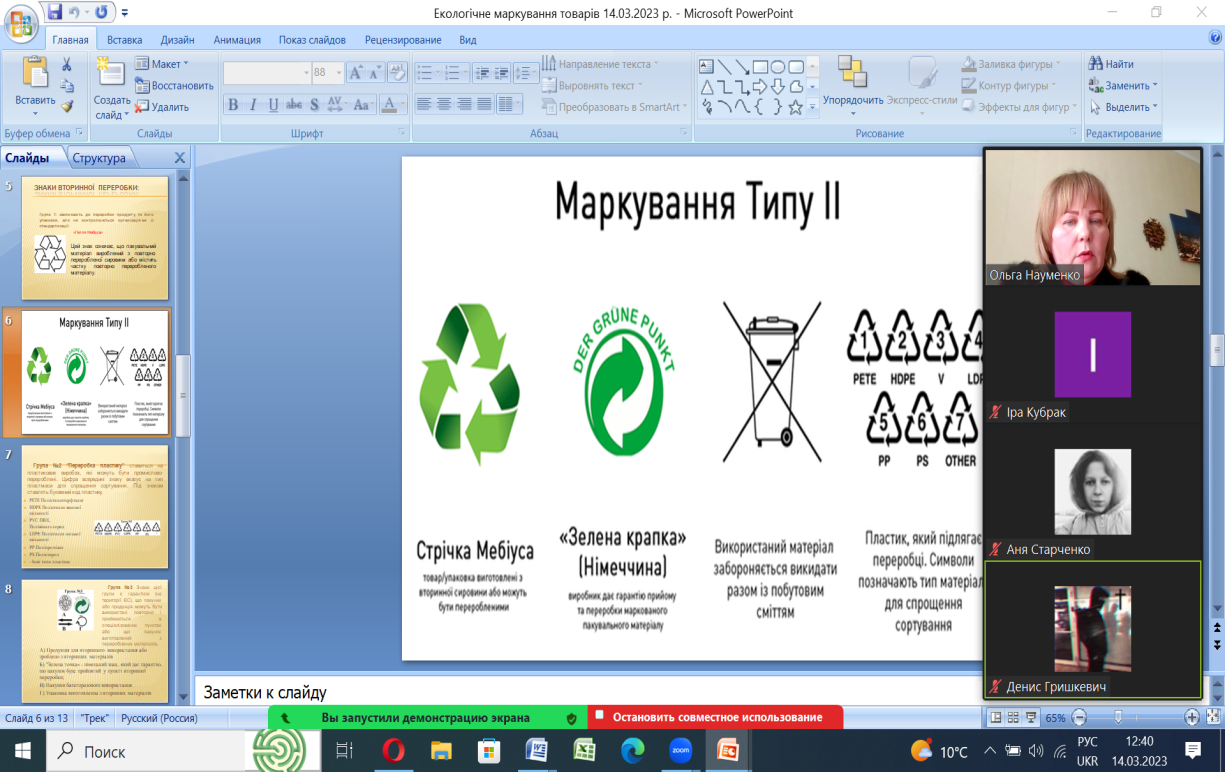The width and height of the screenshot is (1225, 772).
Task: Open the Выделить select dropdown
Action: [x=1124, y=107]
